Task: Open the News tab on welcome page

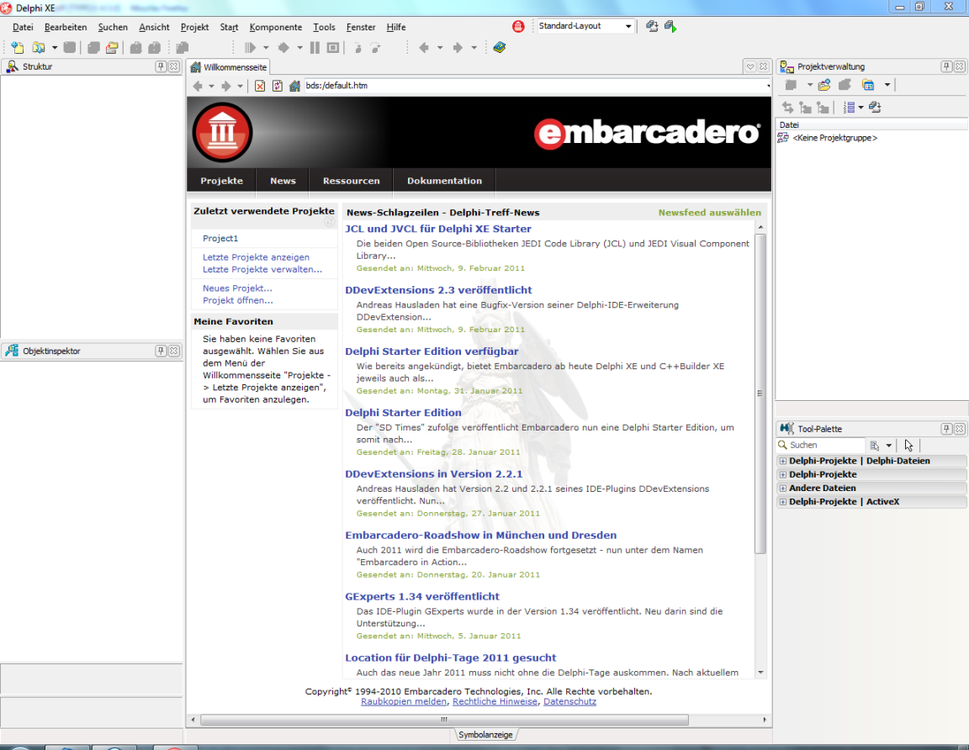Action: [282, 180]
